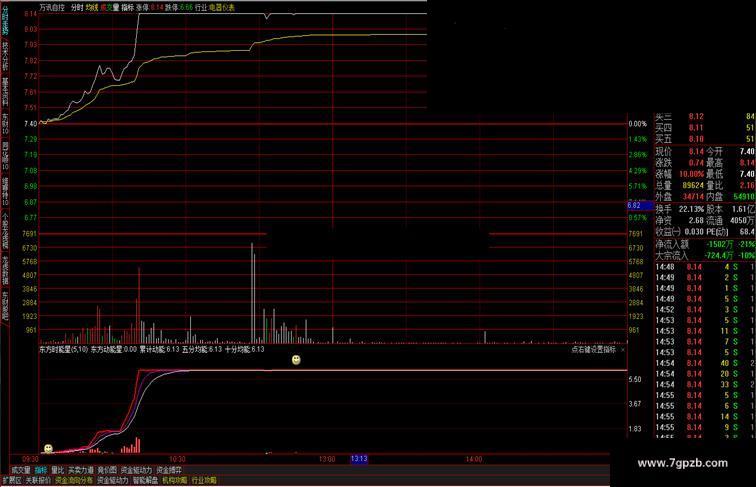This screenshot has width=756, height=487.
Task: Open the 竞价图 tab
Action: pyautogui.click(x=107, y=470)
